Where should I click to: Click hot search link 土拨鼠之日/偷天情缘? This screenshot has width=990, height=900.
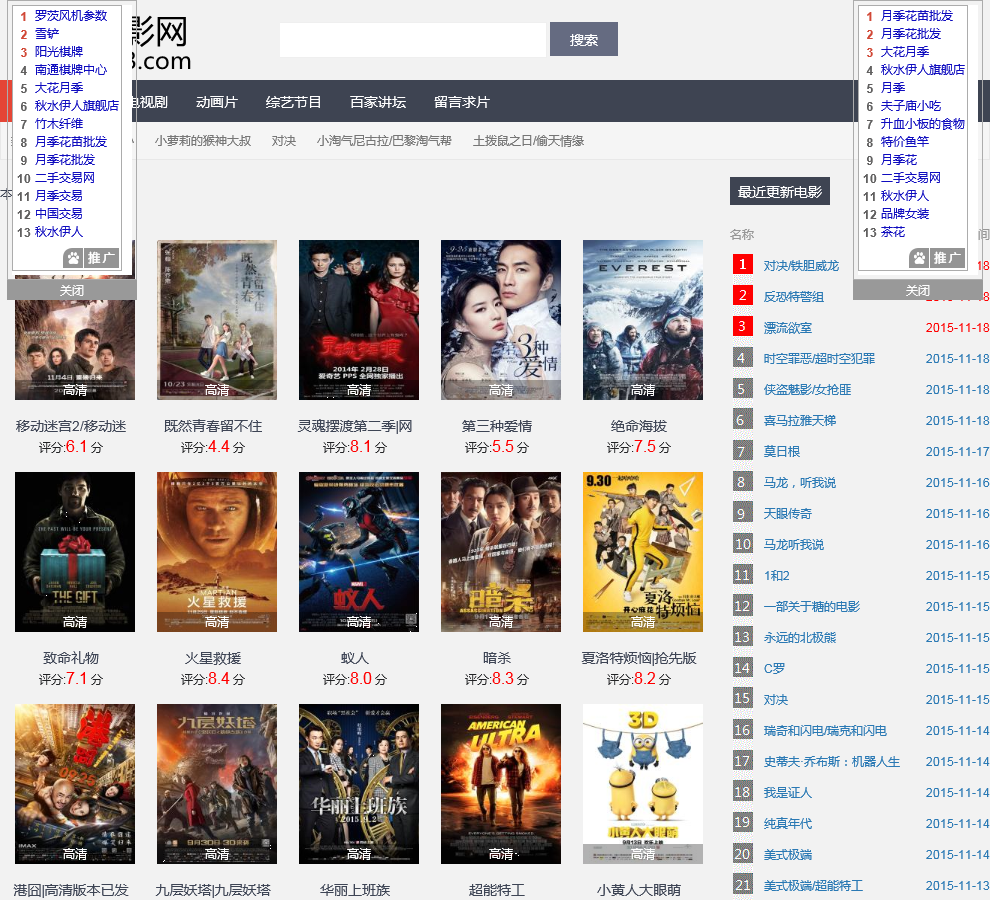528,141
